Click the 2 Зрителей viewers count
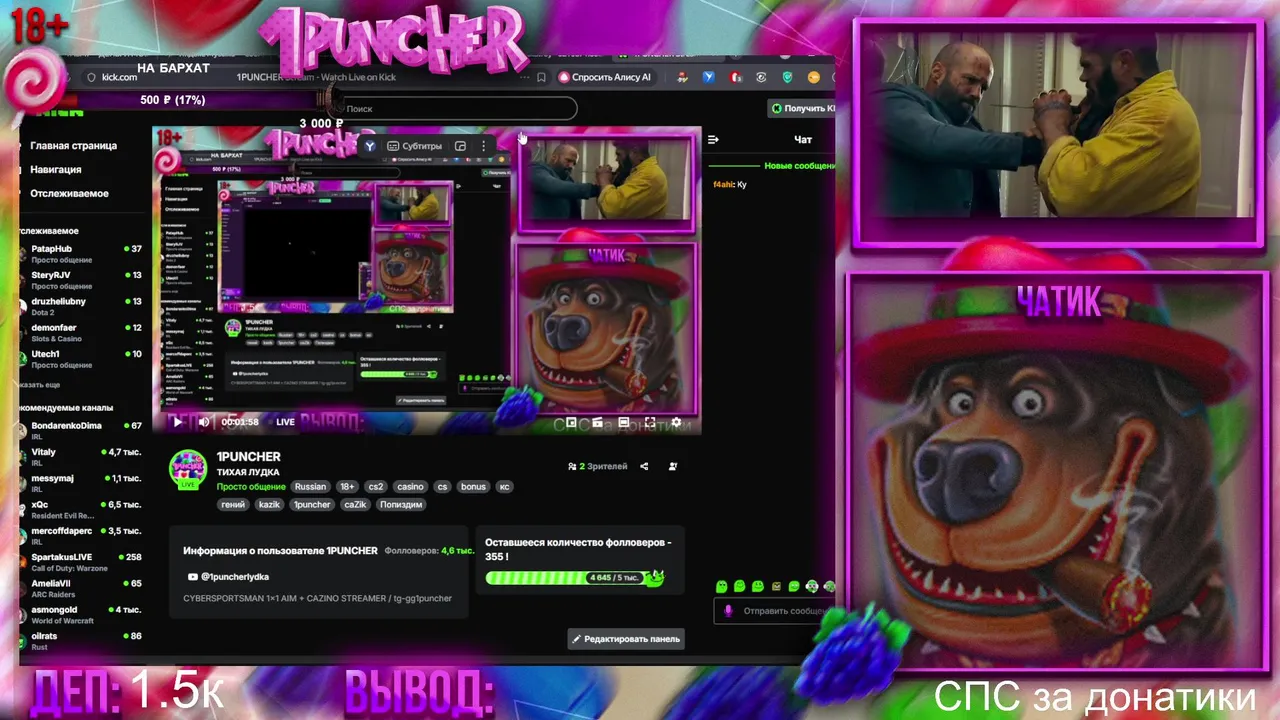Viewport: 1280px width, 720px height. point(598,466)
